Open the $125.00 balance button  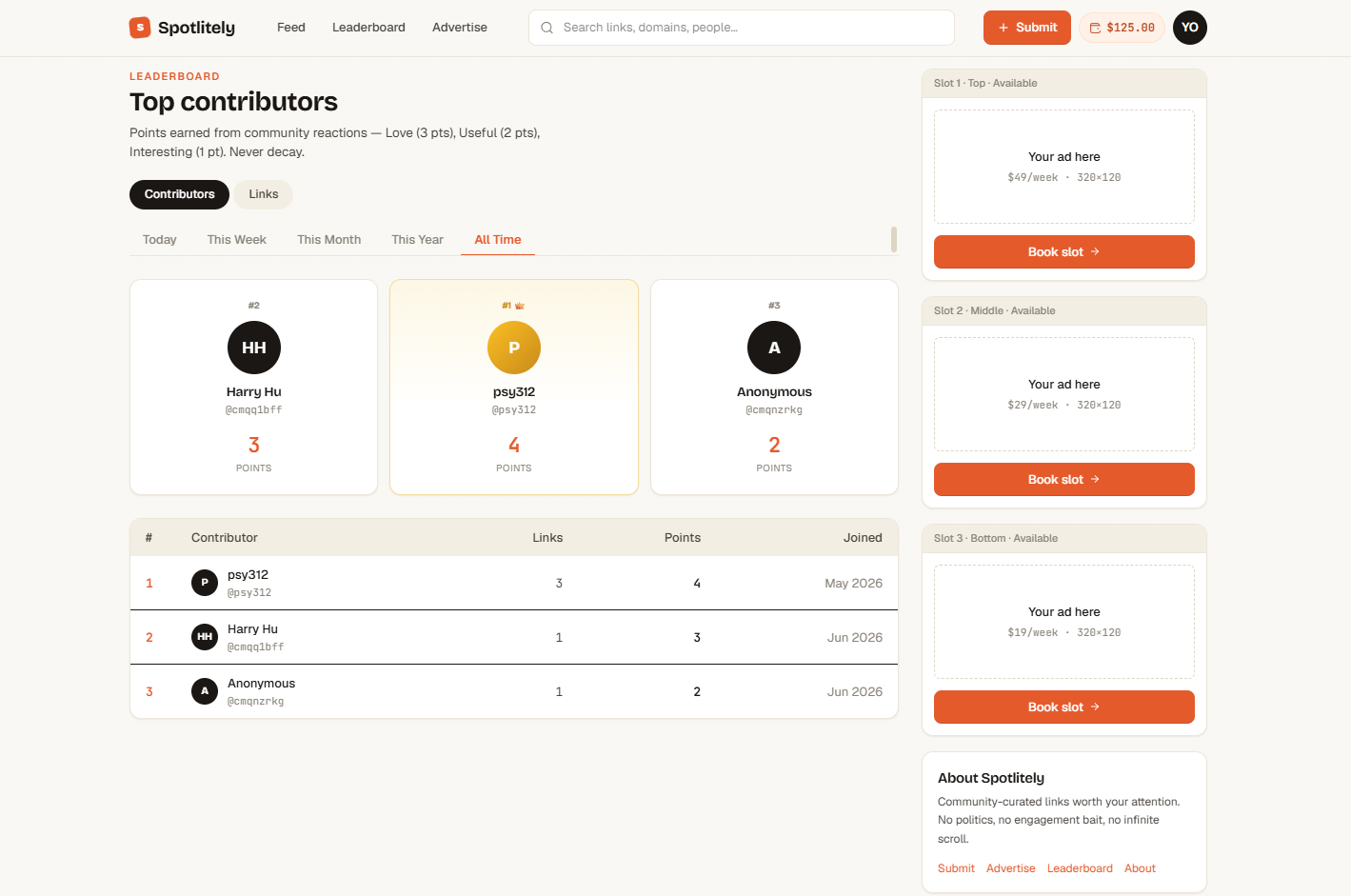click(x=1122, y=28)
